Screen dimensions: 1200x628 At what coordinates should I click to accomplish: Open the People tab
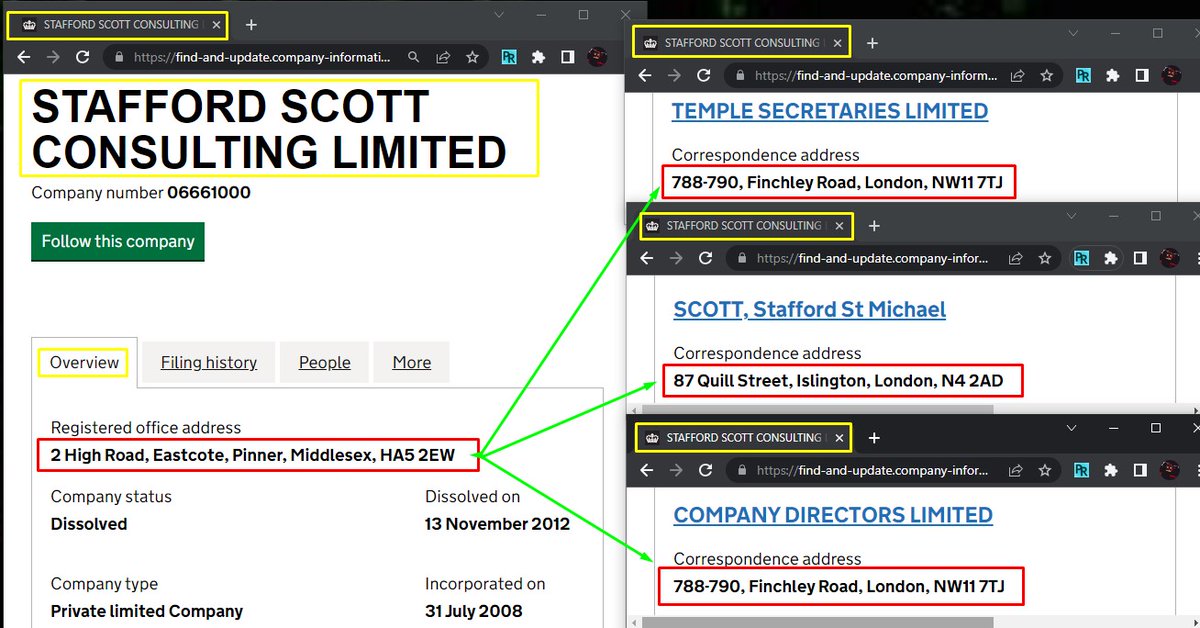[325, 362]
